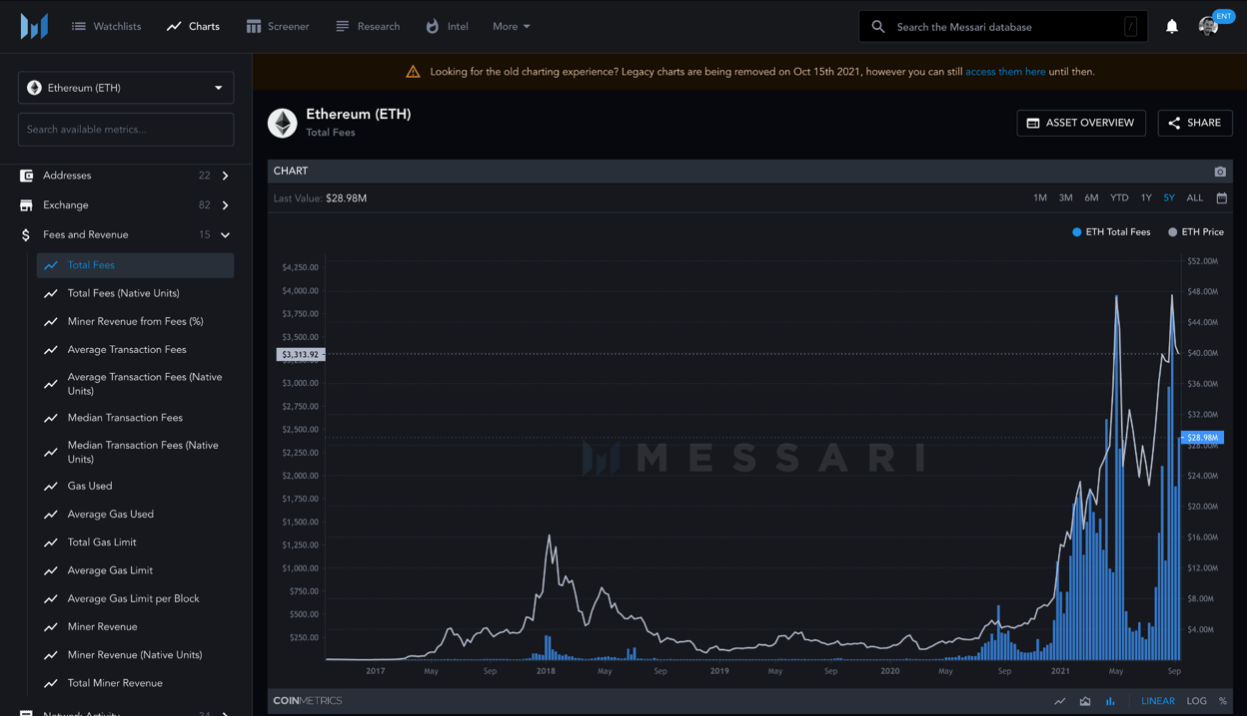Set time range to 1M
Viewport: 1247px width, 716px height.
pyautogui.click(x=1040, y=198)
